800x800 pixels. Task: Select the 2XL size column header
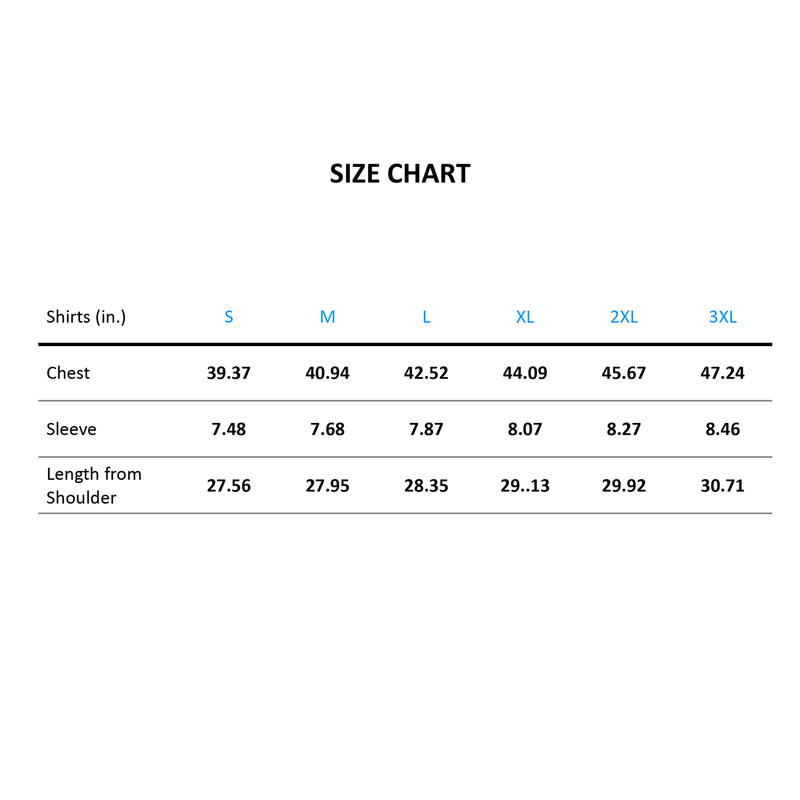[624, 317]
